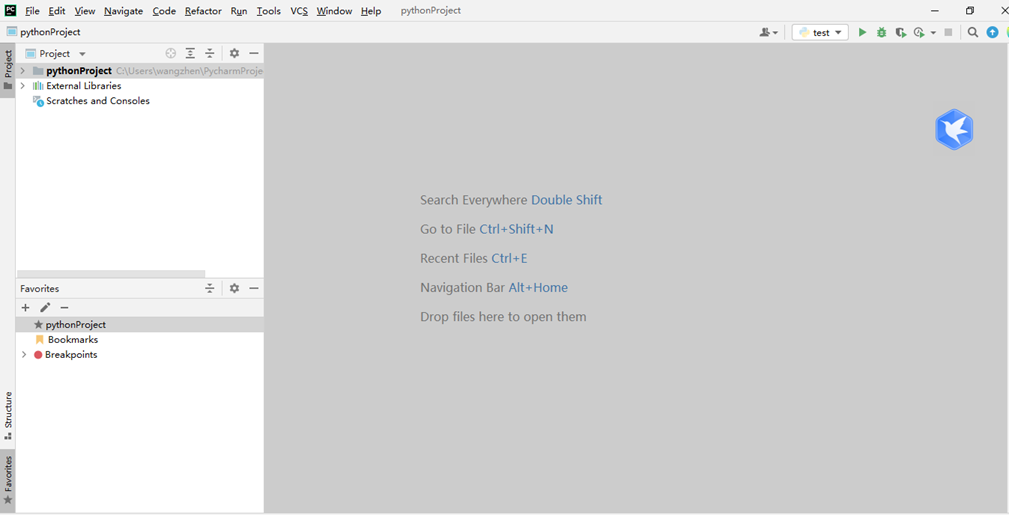
Task: Open the Tools menu
Action: tap(268, 11)
